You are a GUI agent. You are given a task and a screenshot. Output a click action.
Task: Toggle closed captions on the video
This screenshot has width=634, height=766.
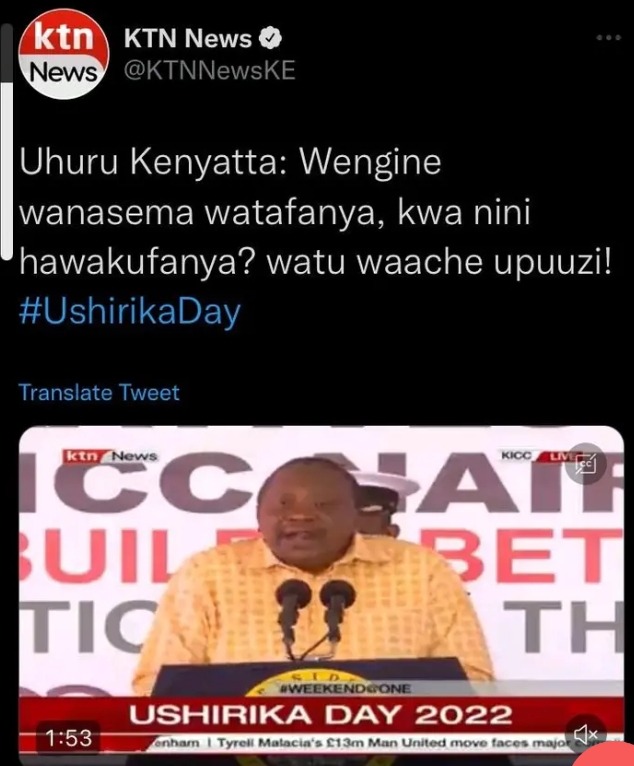[x=586, y=464]
